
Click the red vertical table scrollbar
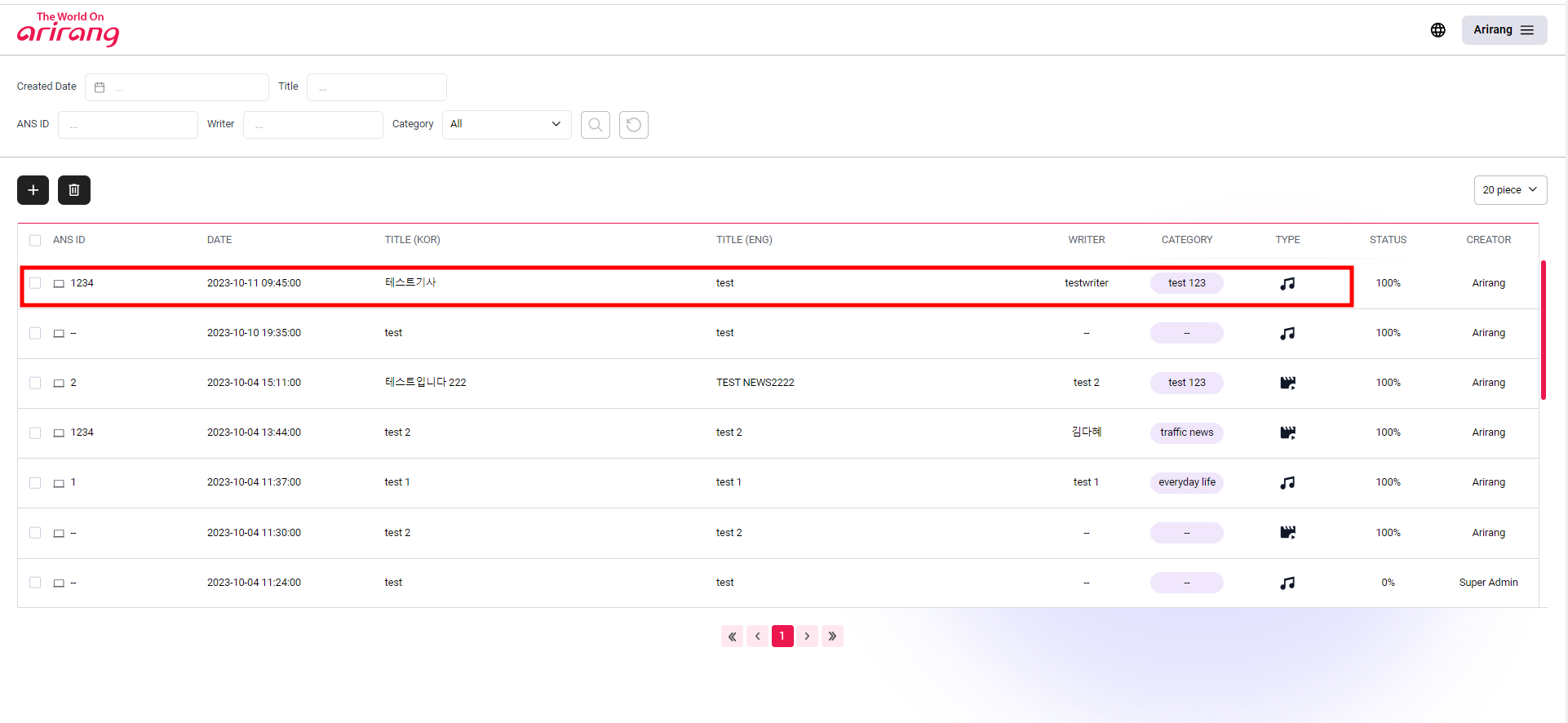click(1543, 330)
